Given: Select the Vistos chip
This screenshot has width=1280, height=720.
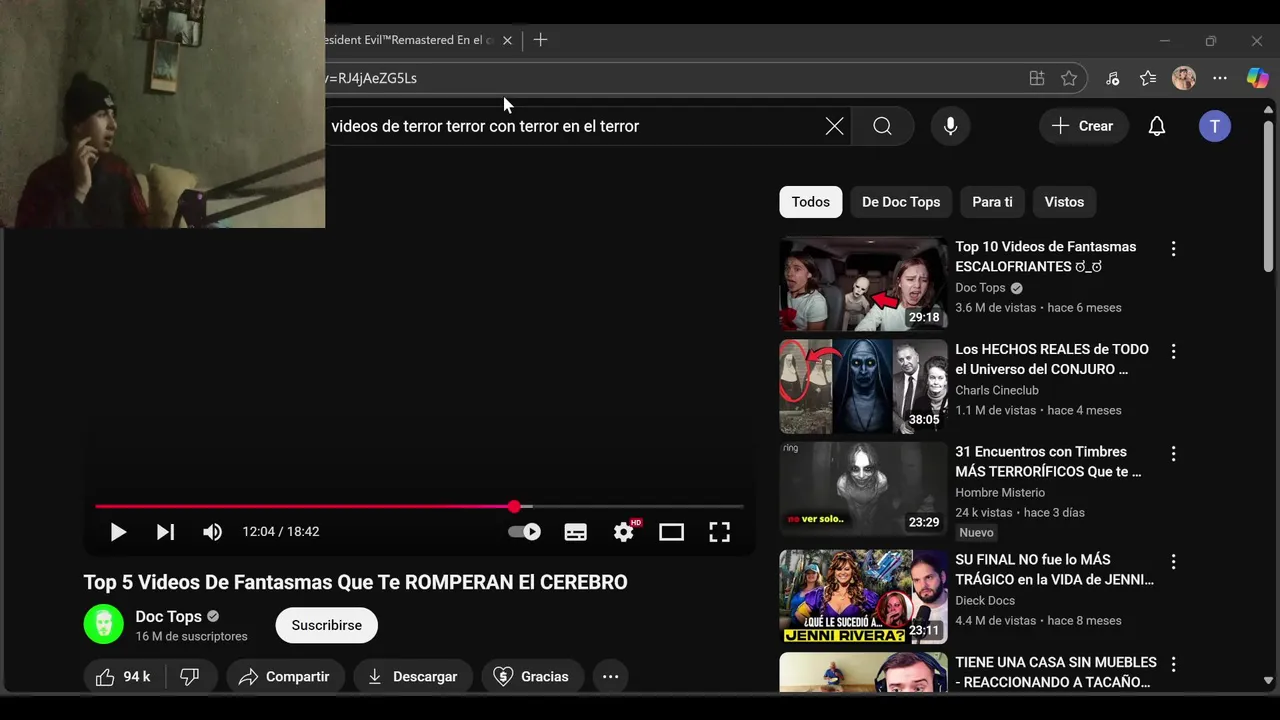Looking at the screenshot, I should pyautogui.click(x=1064, y=202).
